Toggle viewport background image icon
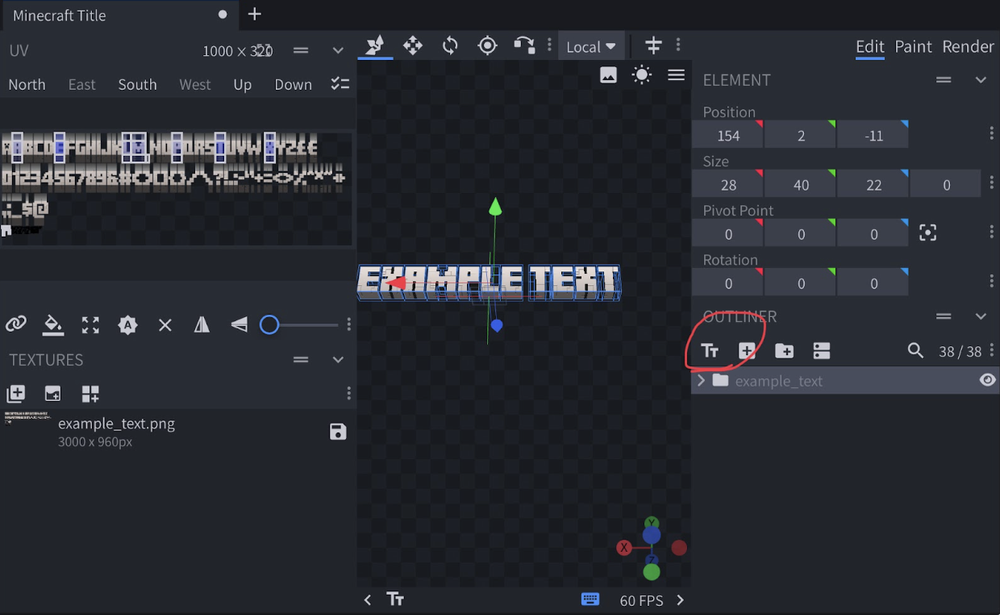Screen dimensions: 1000x615 [608, 75]
